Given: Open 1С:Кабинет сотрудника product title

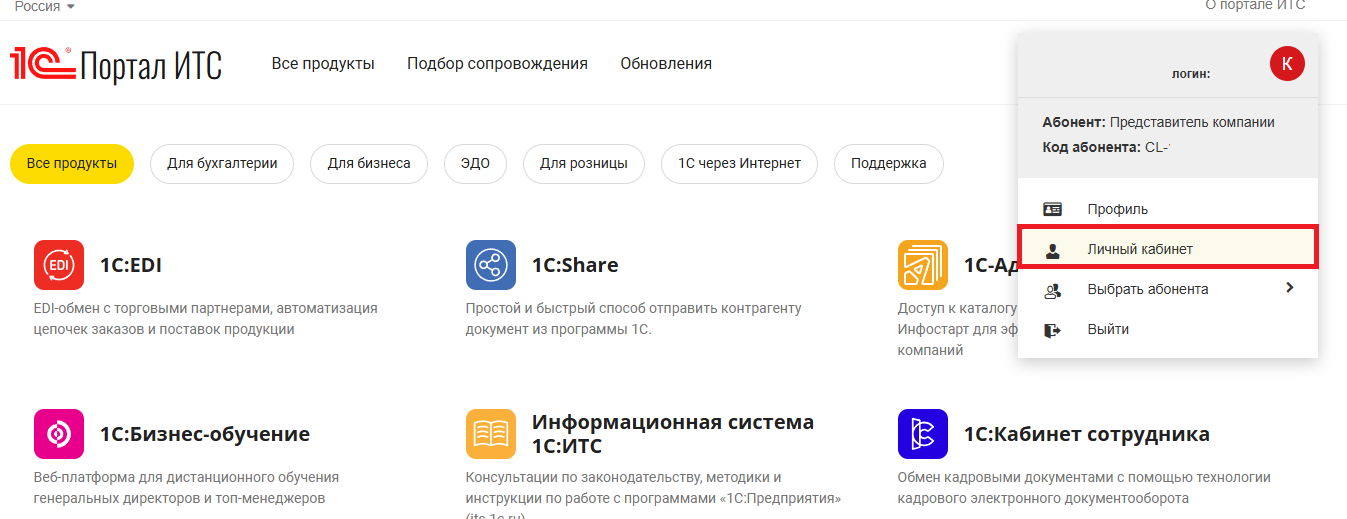Looking at the screenshot, I should [x=1087, y=434].
